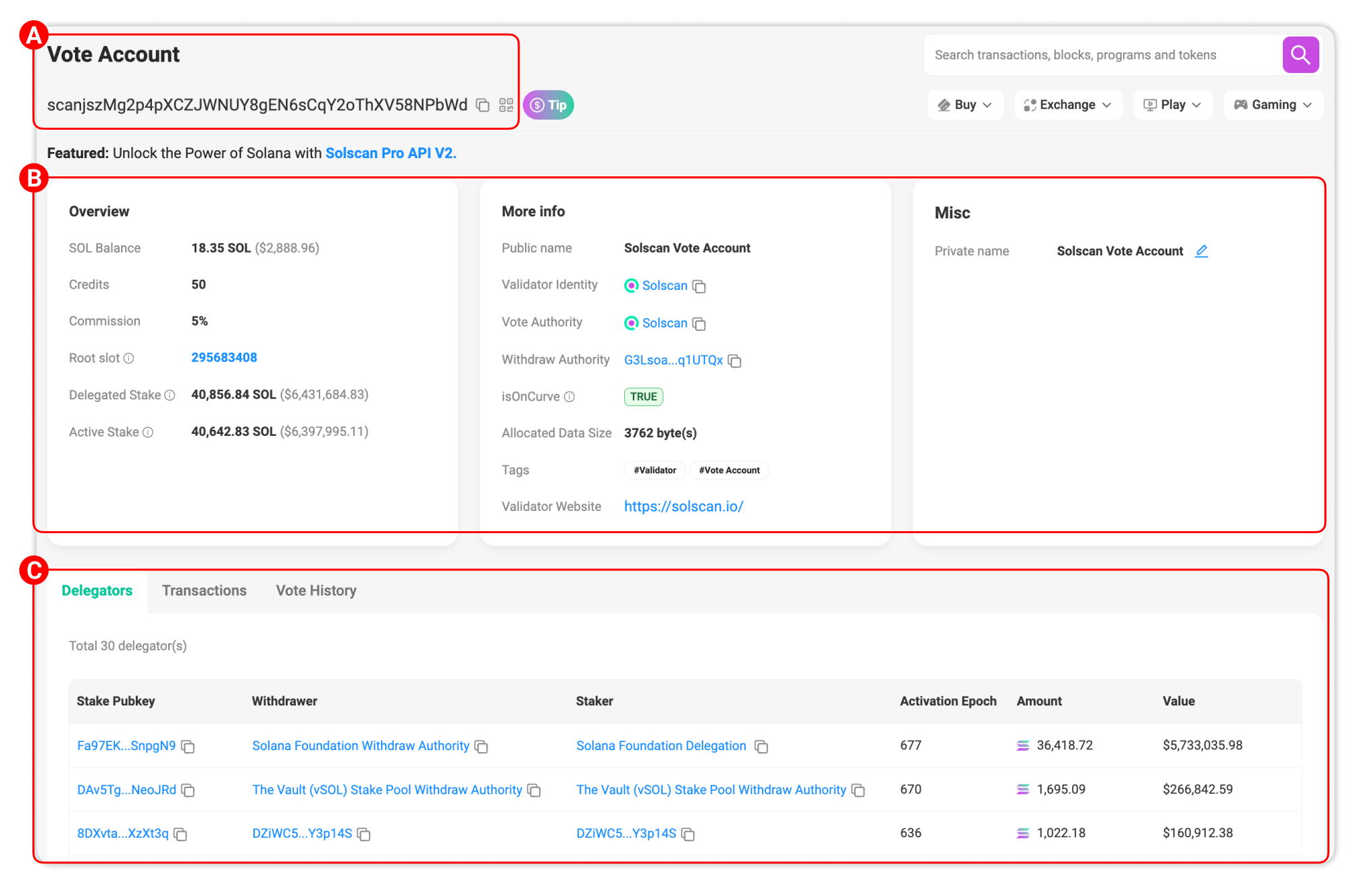Click the Activation Epoch column header

point(948,701)
